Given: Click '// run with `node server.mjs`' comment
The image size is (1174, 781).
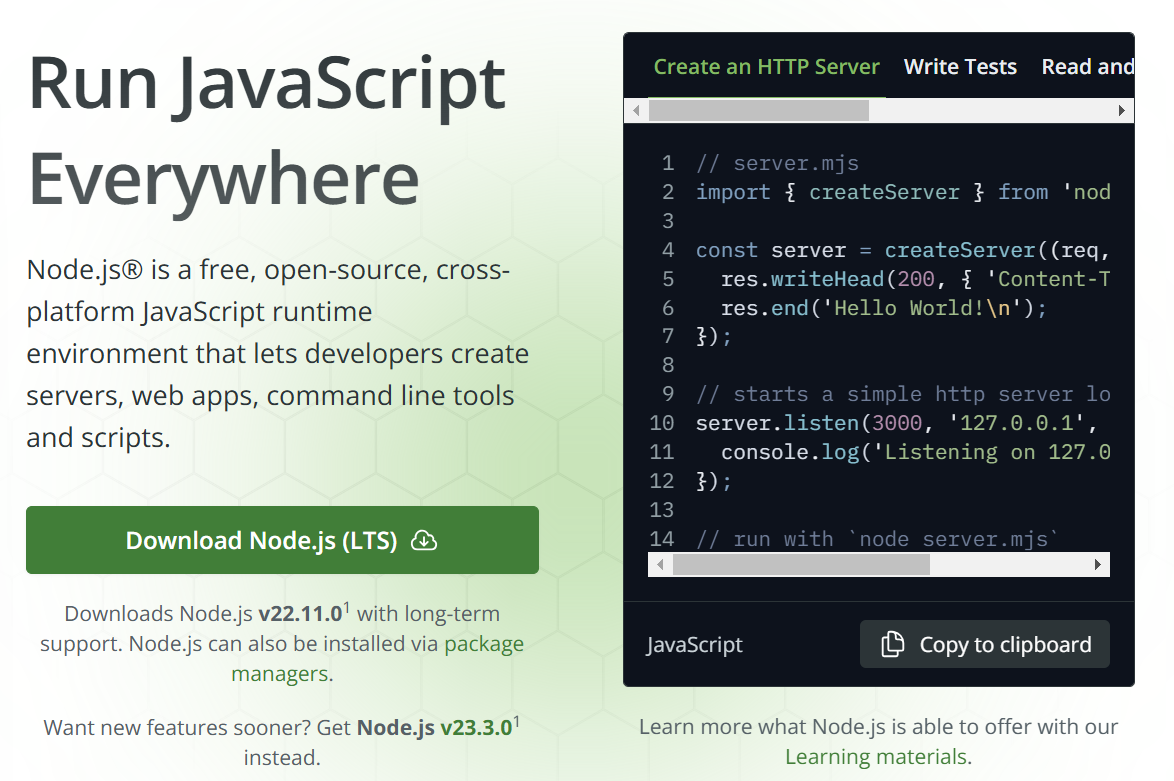Looking at the screenshot, I should [x=878, y=539].
